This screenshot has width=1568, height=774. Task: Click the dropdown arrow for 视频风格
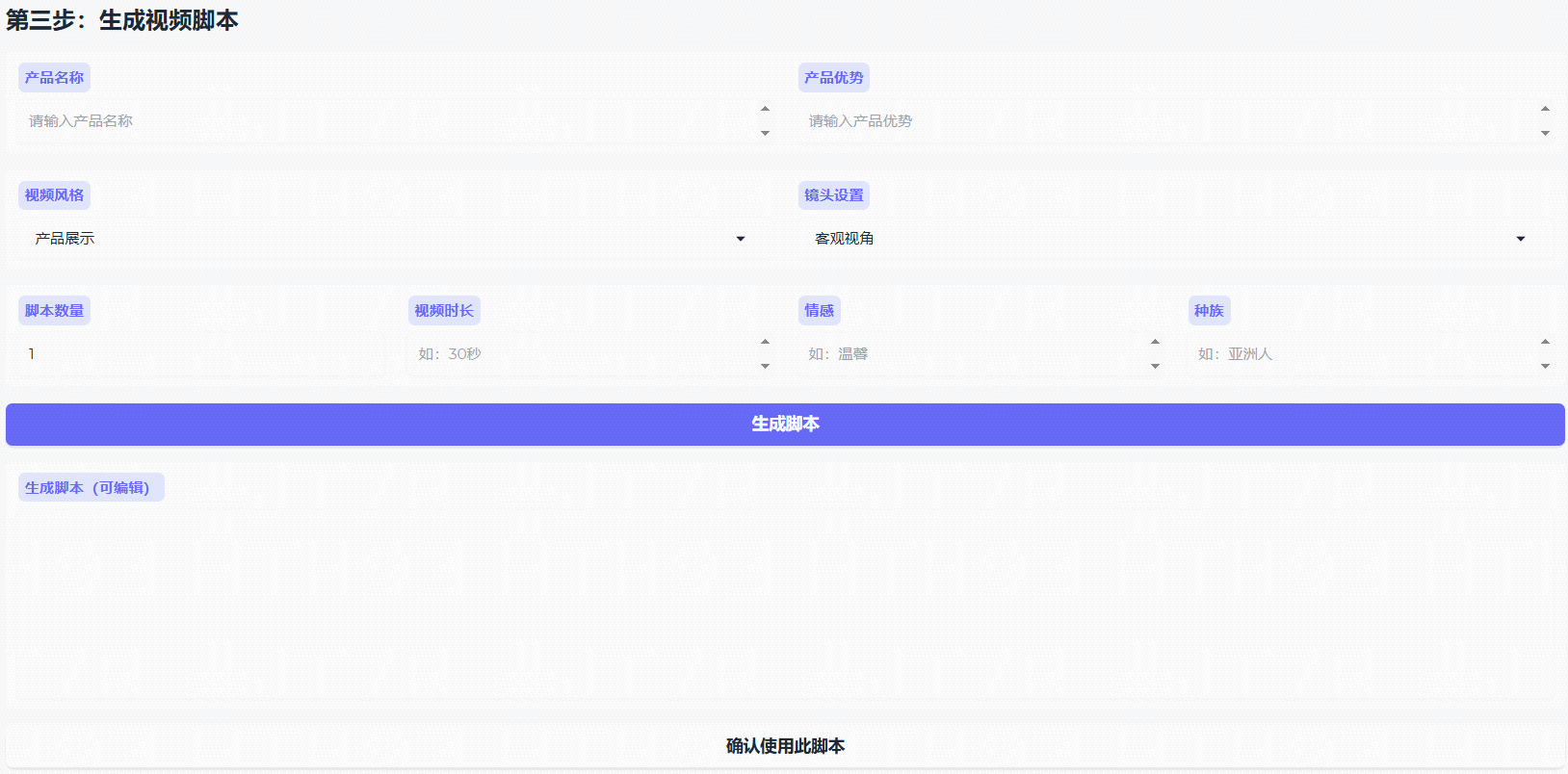coord(741,239)
